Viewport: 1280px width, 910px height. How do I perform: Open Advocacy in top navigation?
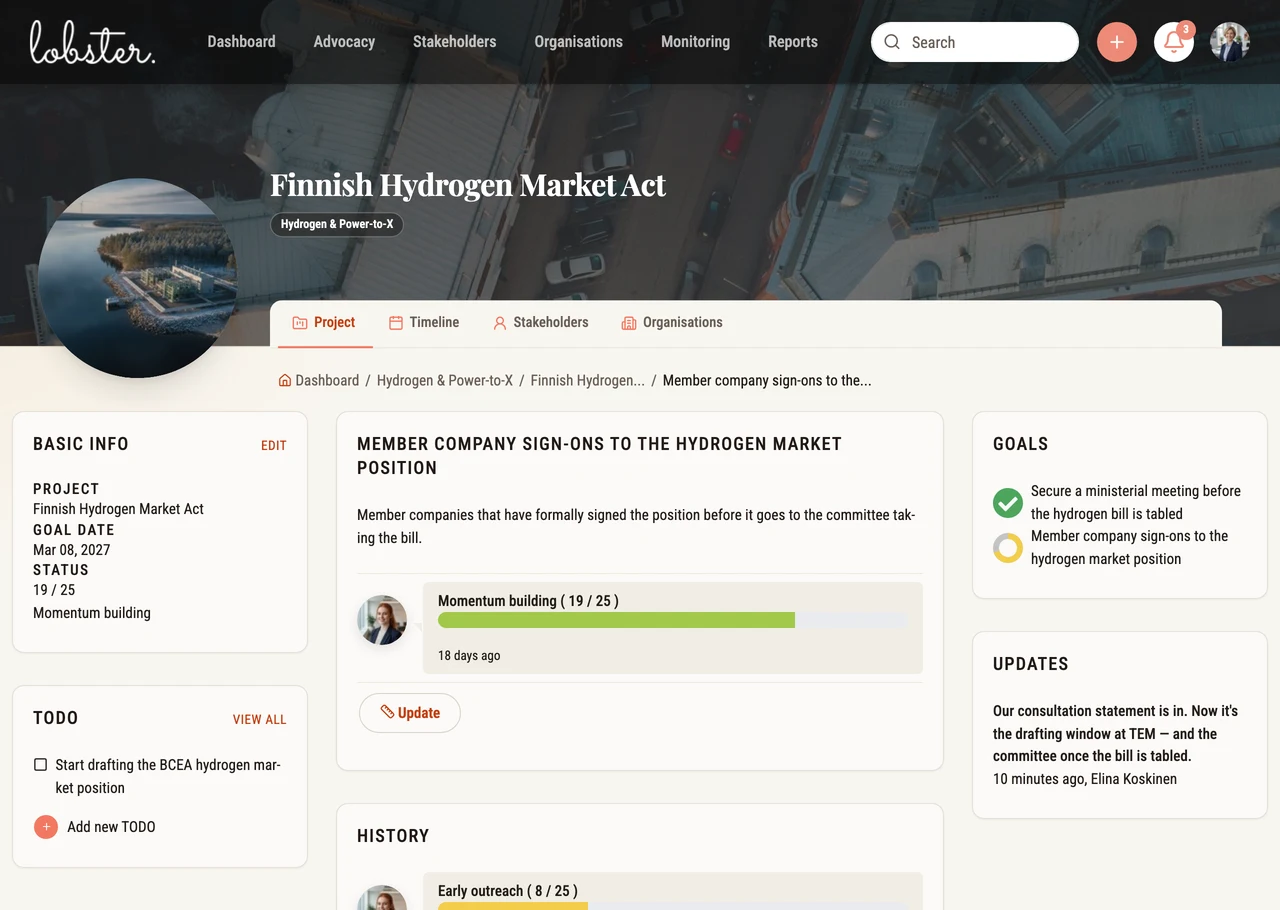pos(344,42)
